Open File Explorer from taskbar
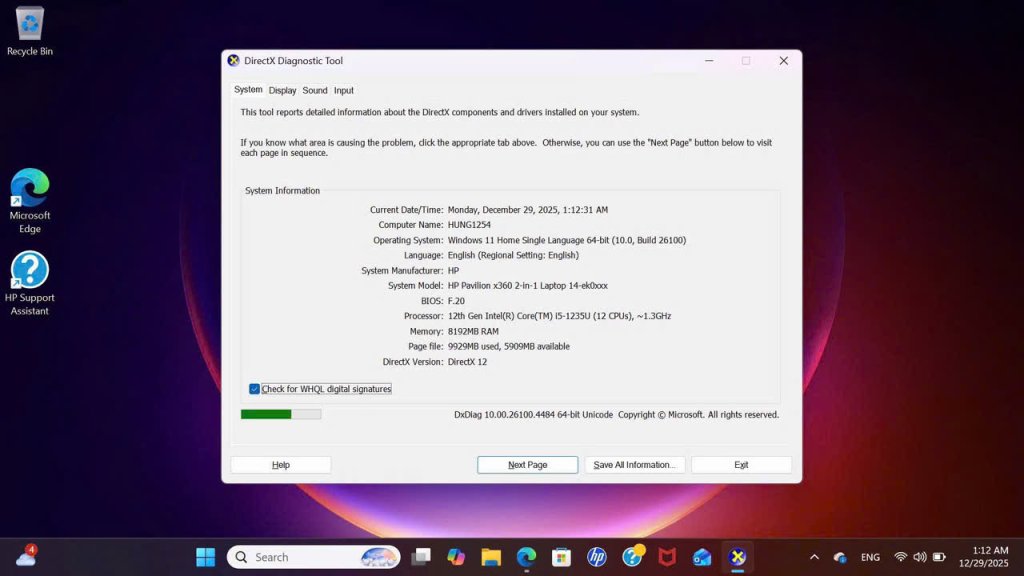Image resolution: width=1024 pixels, height=576 pixels. pos(491,557)
